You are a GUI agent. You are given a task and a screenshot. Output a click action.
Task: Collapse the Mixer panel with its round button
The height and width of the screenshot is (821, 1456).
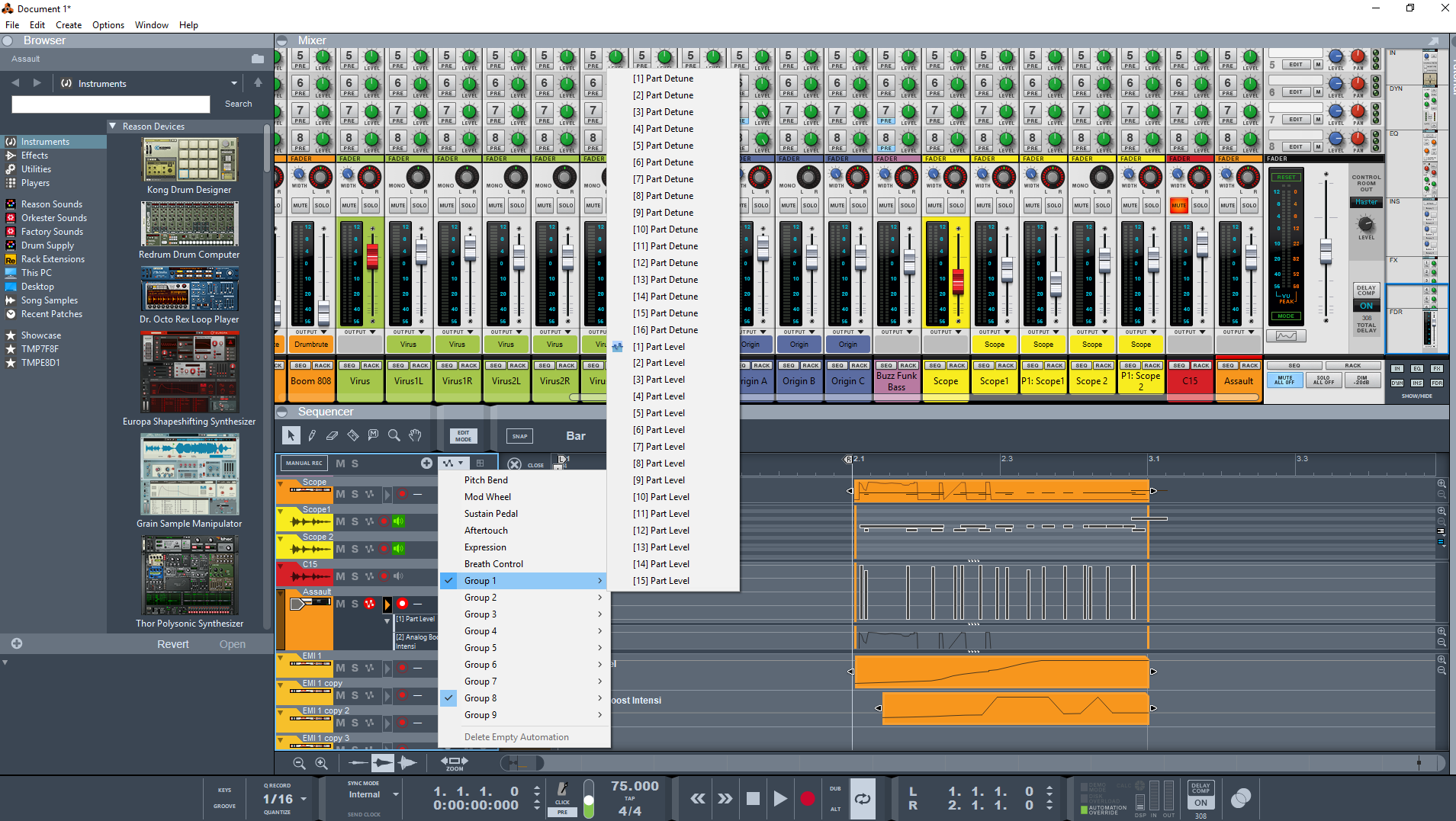283,40
